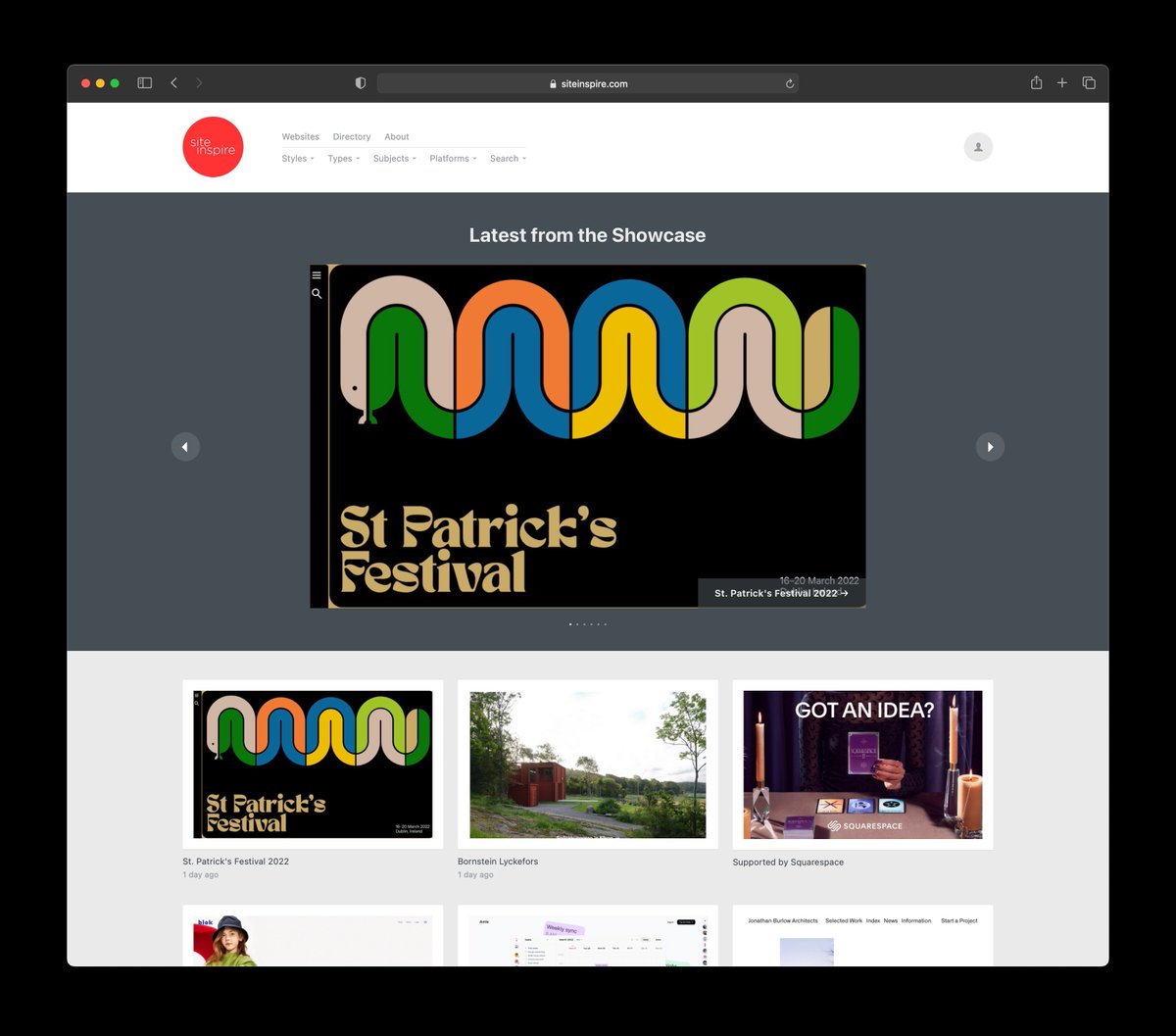The width and height of the screenshot is (1176, 1036).
Task: Click the siteinspire red circle logo
Action: point(213,147)
